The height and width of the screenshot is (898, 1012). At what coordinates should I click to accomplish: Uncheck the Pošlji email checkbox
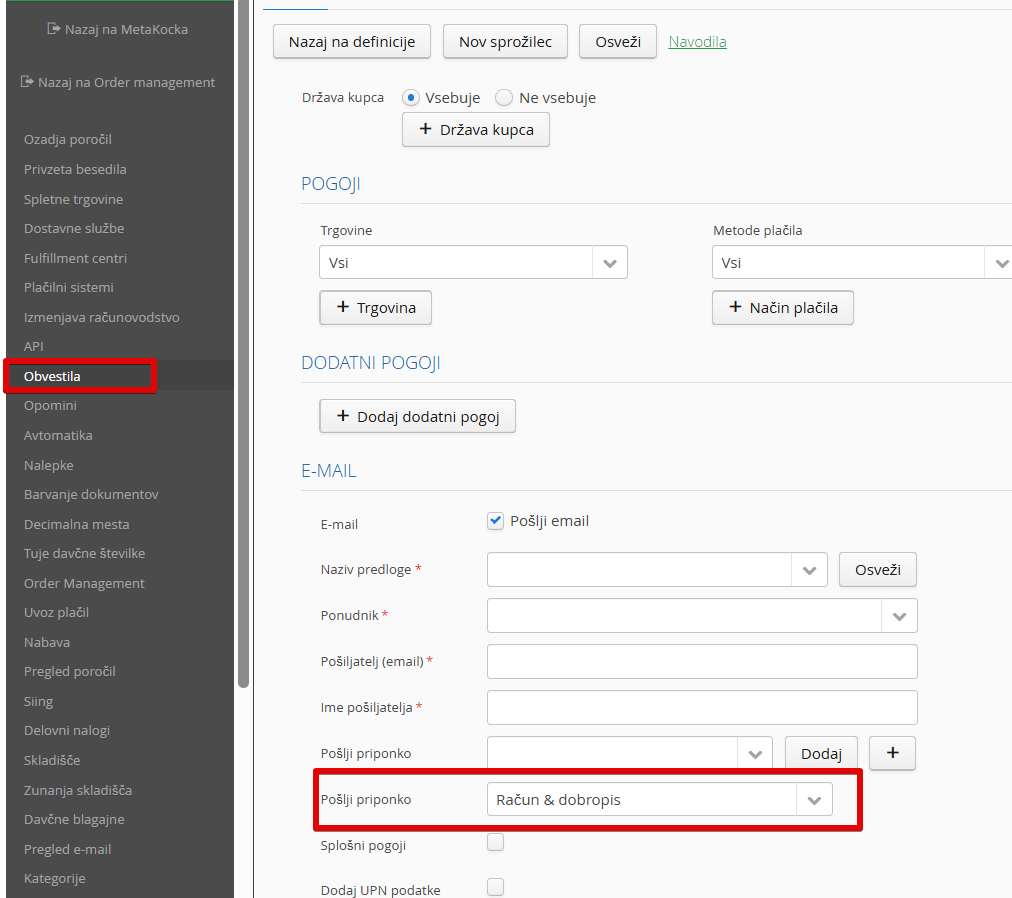click(x=495, y=520)
